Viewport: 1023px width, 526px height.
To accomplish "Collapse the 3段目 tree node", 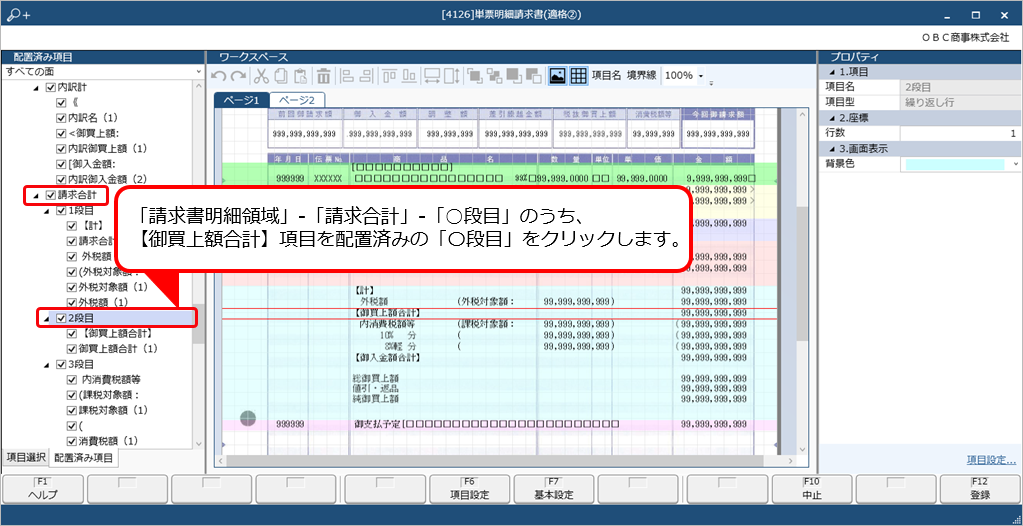I will pyautogui.click(x=46, y=364).
